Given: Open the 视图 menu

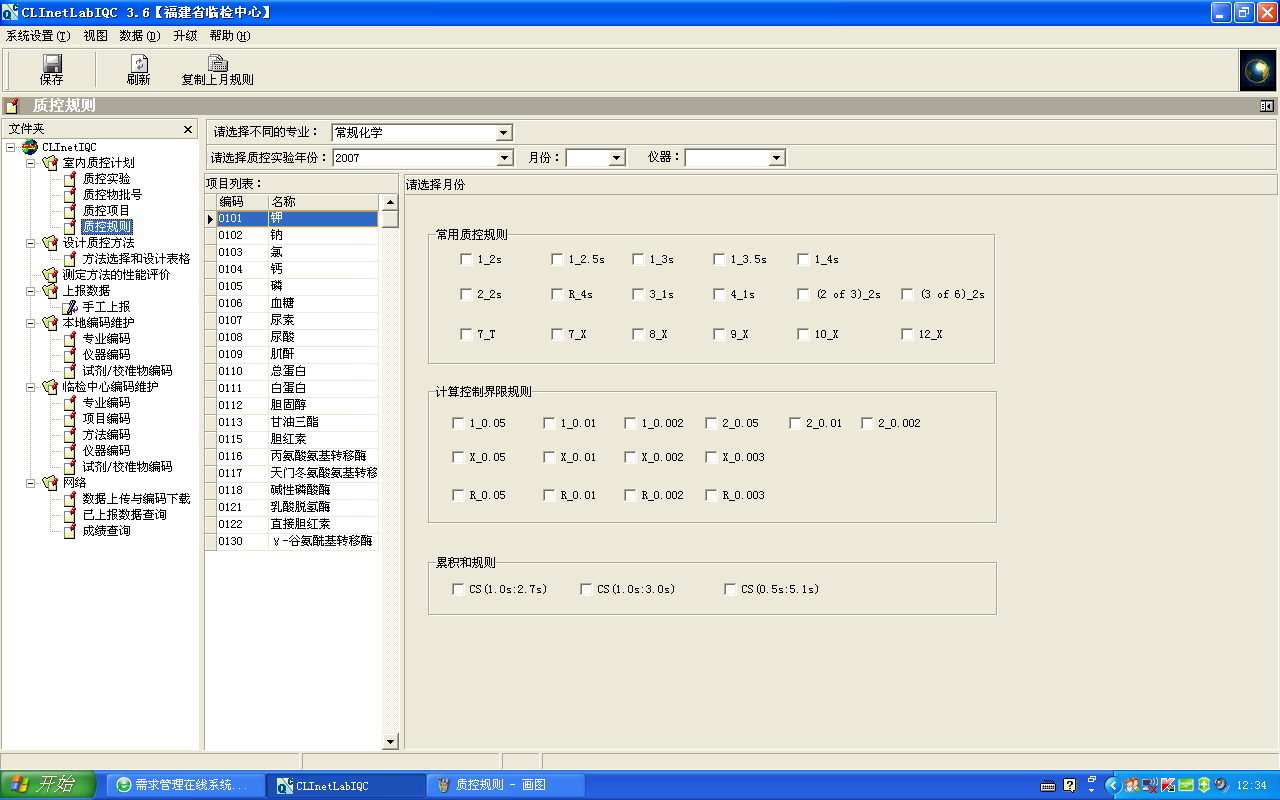Looking at the screenshot, I should click(x=95, y=36).
